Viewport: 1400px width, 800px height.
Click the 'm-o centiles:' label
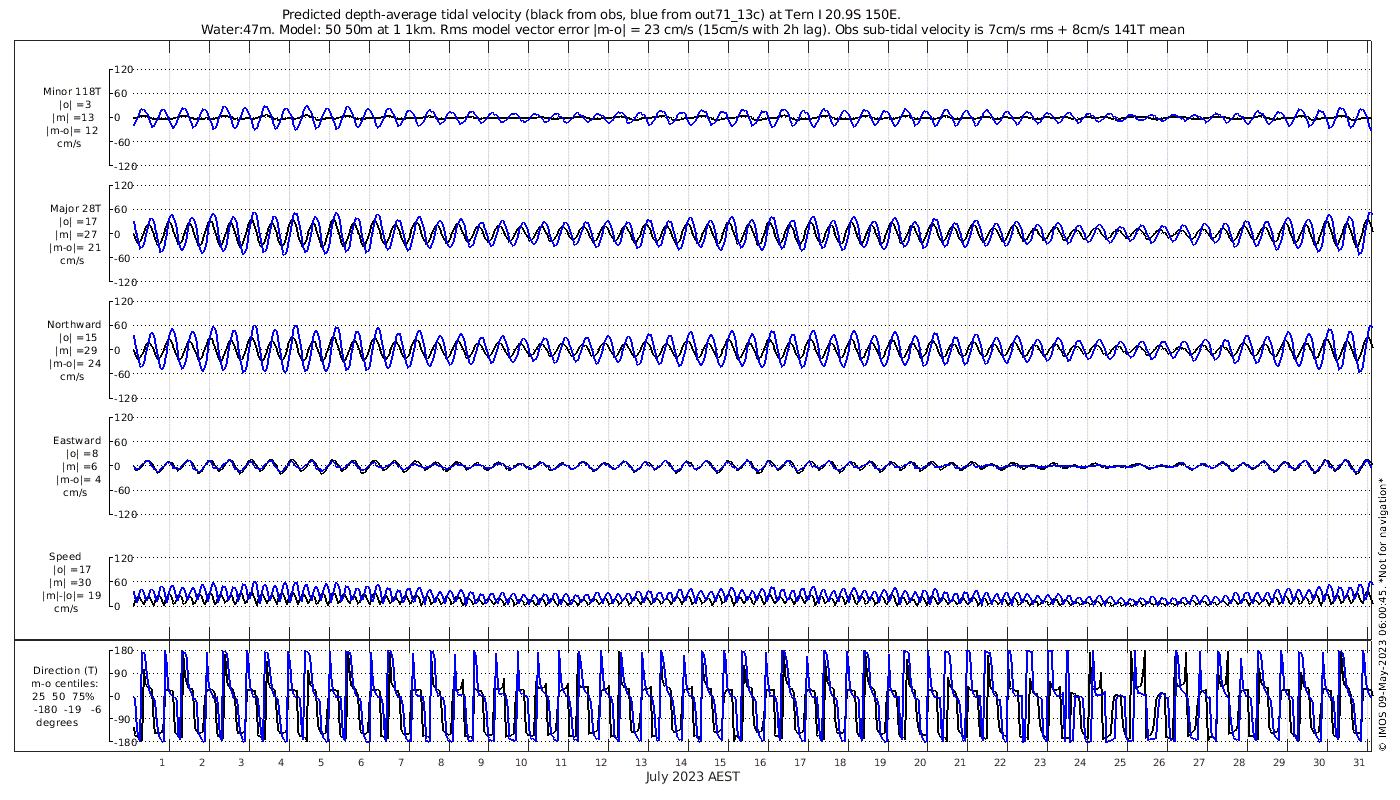click(x=65, y=683)
